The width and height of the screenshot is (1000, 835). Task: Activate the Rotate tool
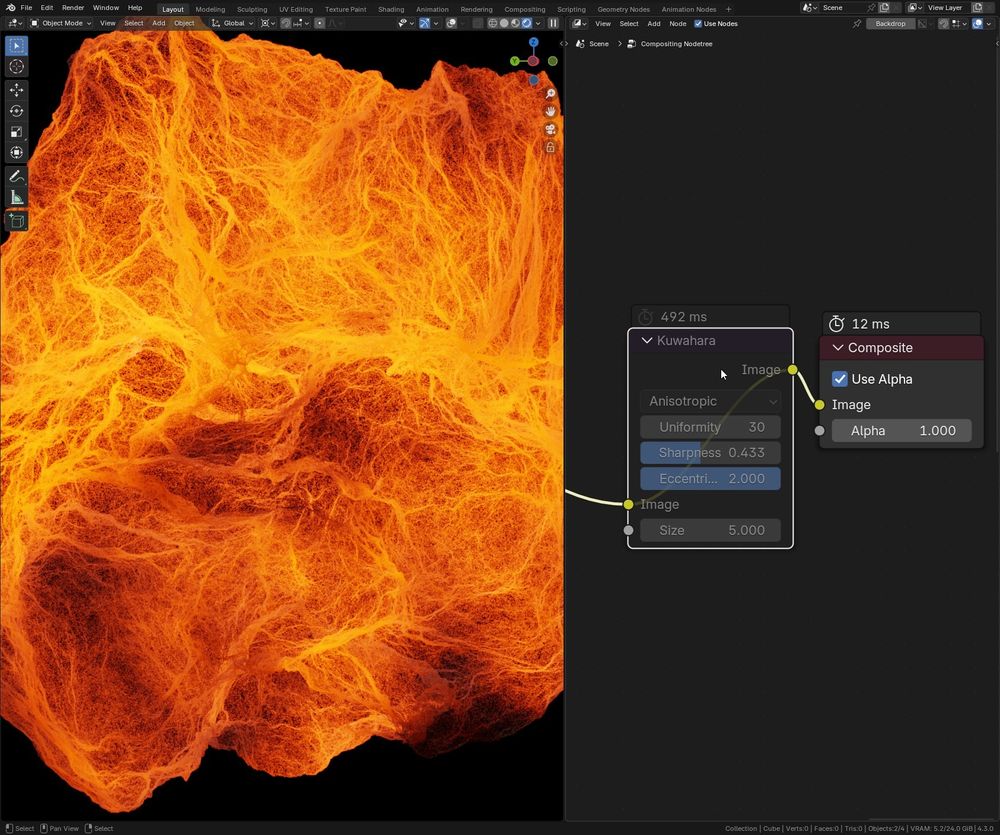[x=16, y=111]
